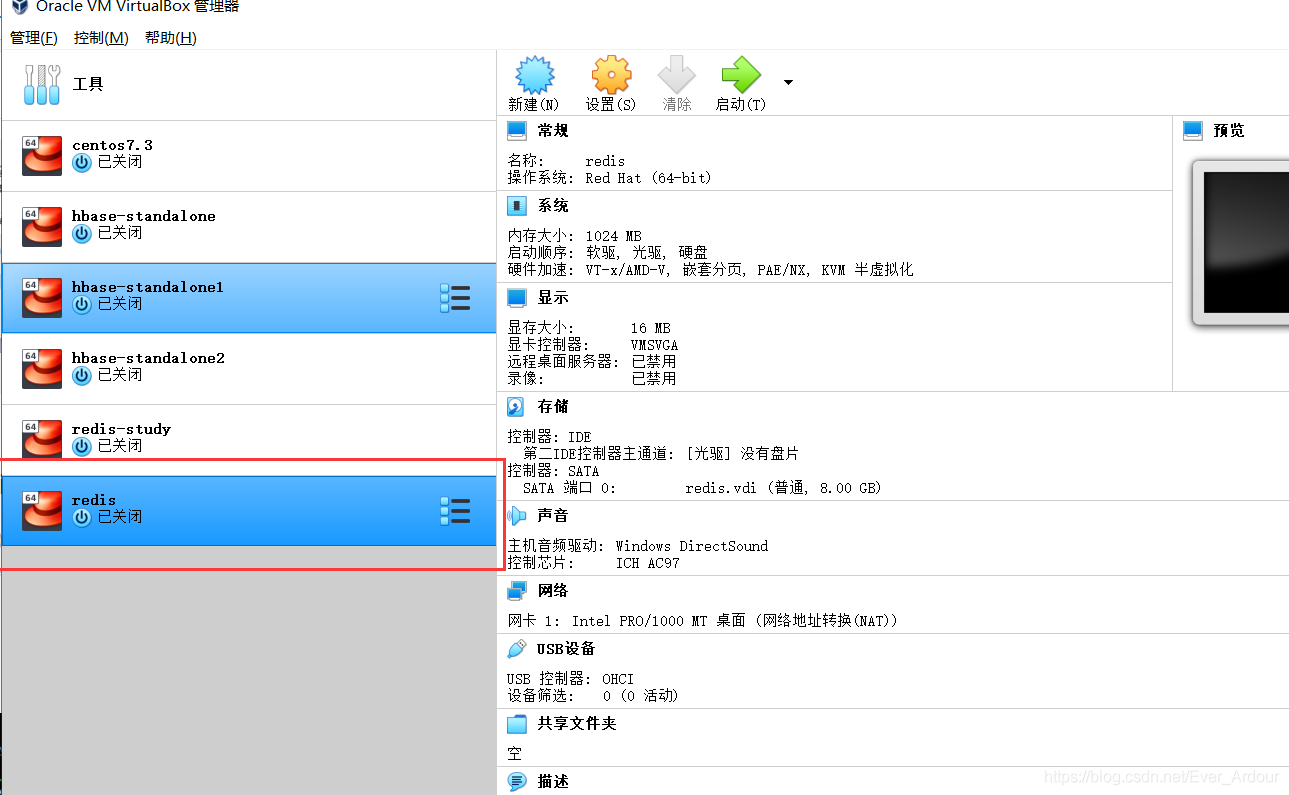Open the 控制(M) menu
The image size is (1289, 795).
(x=101, y=38)
